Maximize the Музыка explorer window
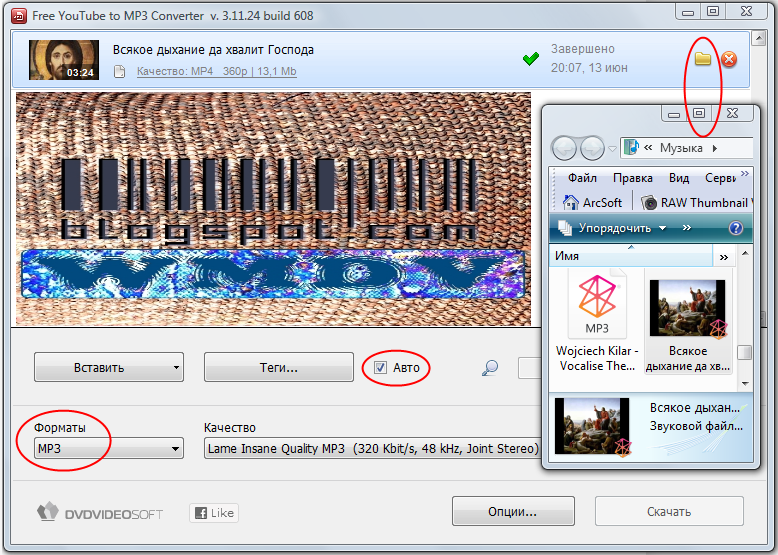778x555 pixels. [699, 113]
